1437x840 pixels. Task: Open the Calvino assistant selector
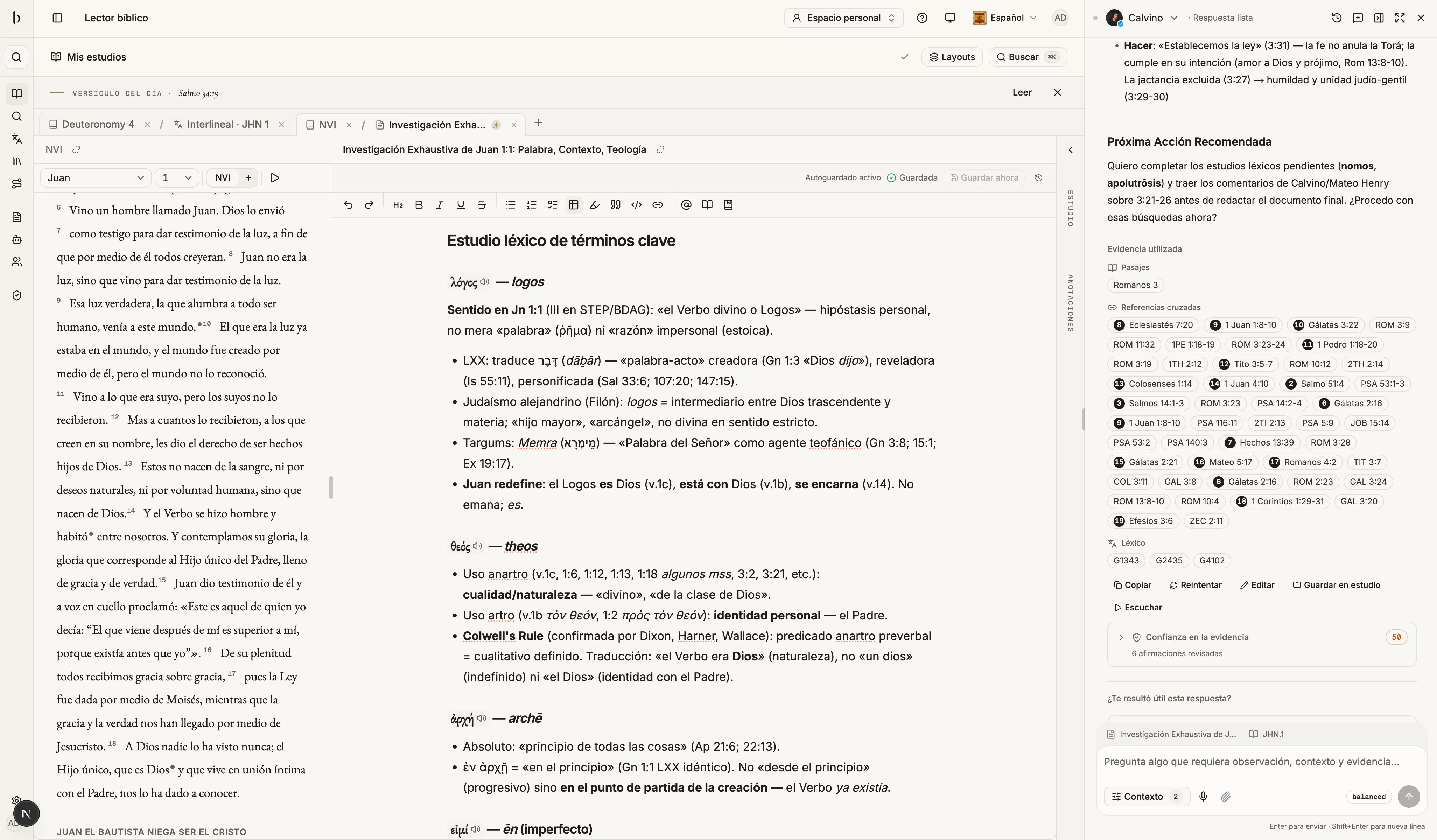pyautogui.click(x=1142, y=18)
